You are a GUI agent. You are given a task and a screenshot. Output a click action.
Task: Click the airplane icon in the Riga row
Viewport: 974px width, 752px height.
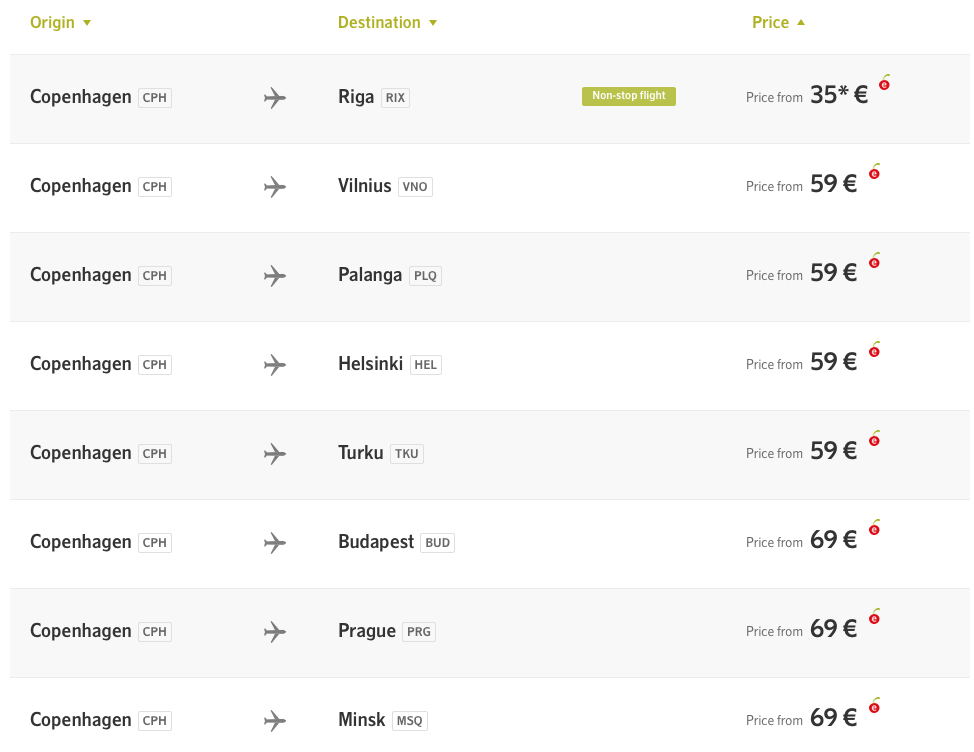275,98
